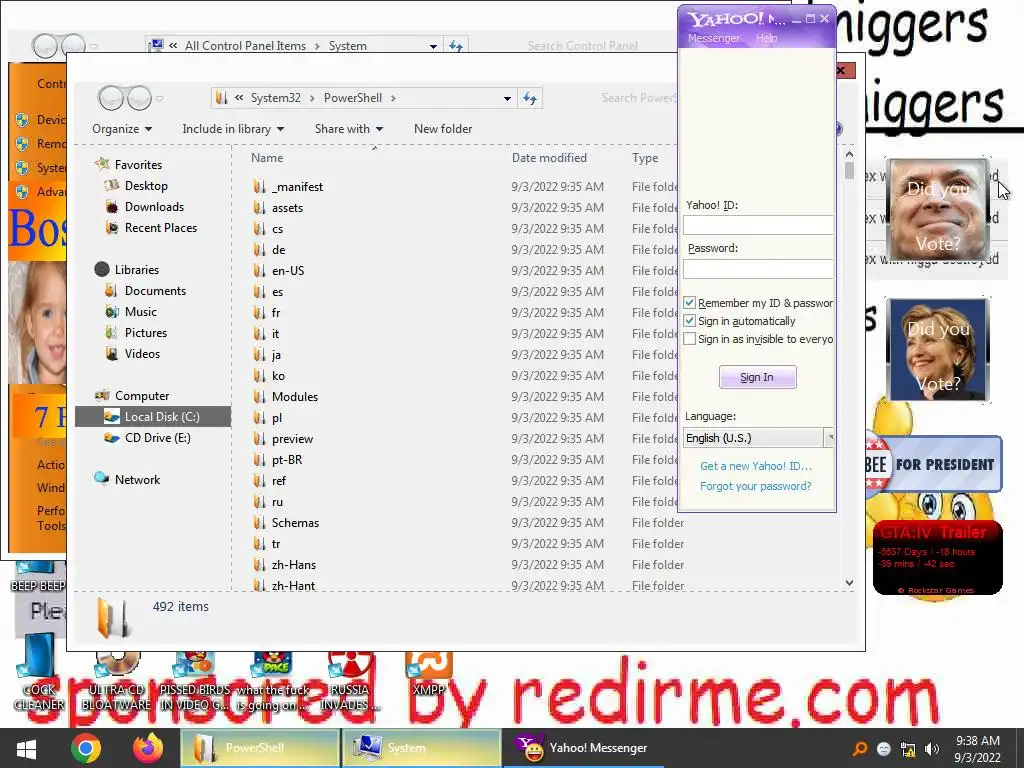Sort by the Type column header

click(645, 157)
